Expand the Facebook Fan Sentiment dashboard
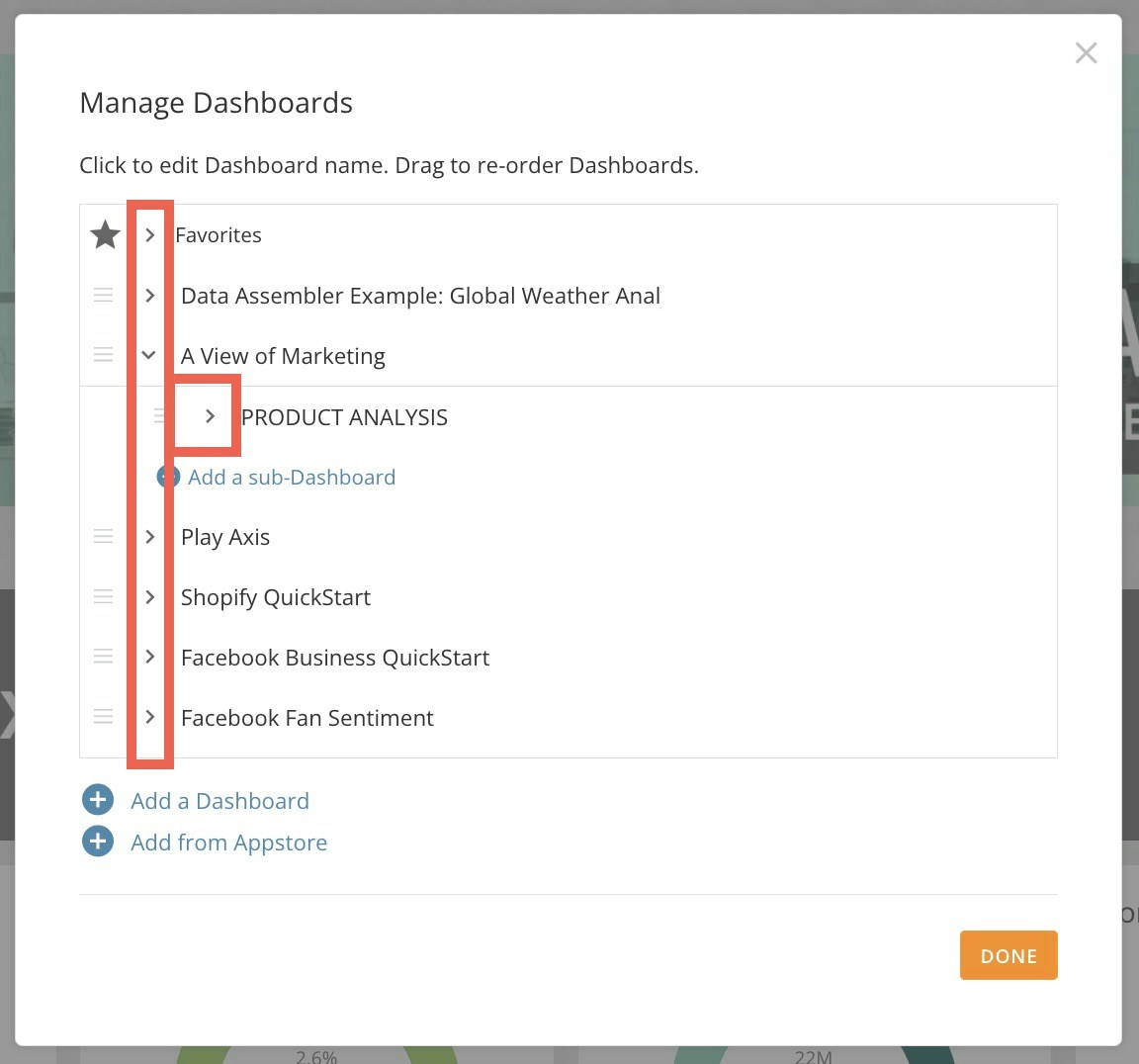 149,716
